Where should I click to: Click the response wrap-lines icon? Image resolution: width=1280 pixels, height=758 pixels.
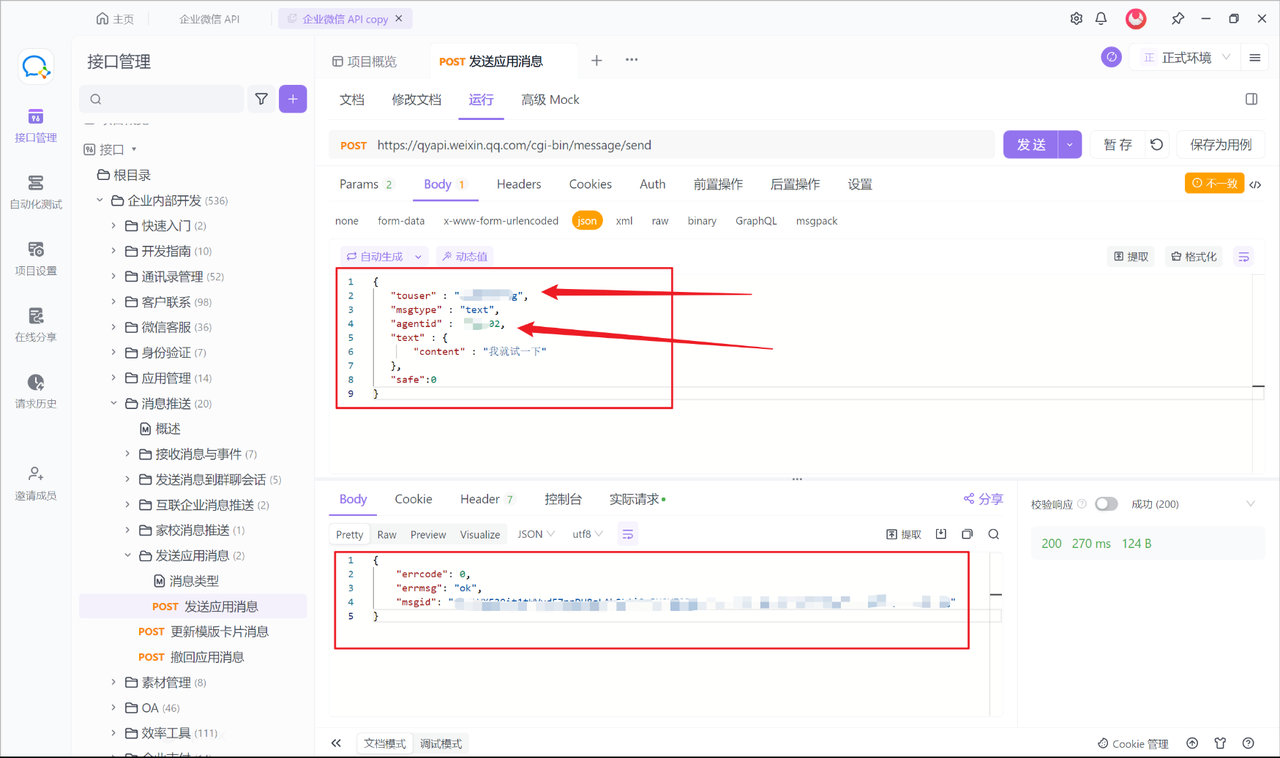(628, 535)
